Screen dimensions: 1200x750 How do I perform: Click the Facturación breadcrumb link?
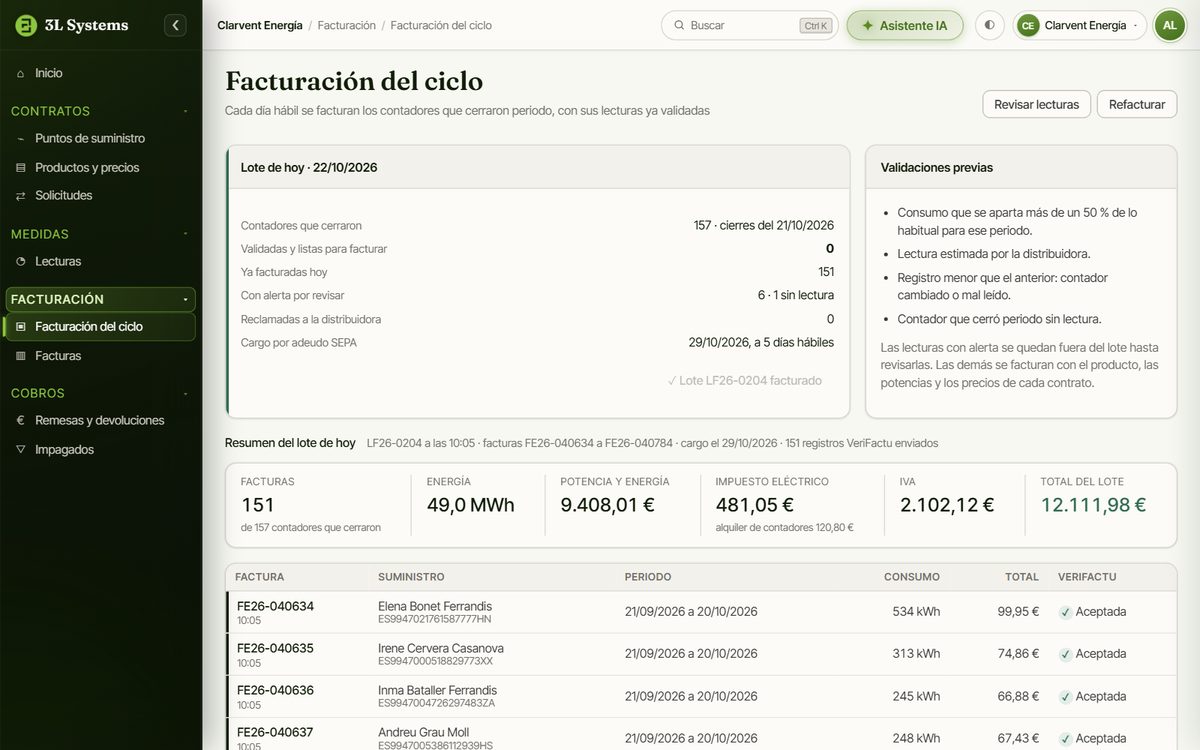(347, 25)
